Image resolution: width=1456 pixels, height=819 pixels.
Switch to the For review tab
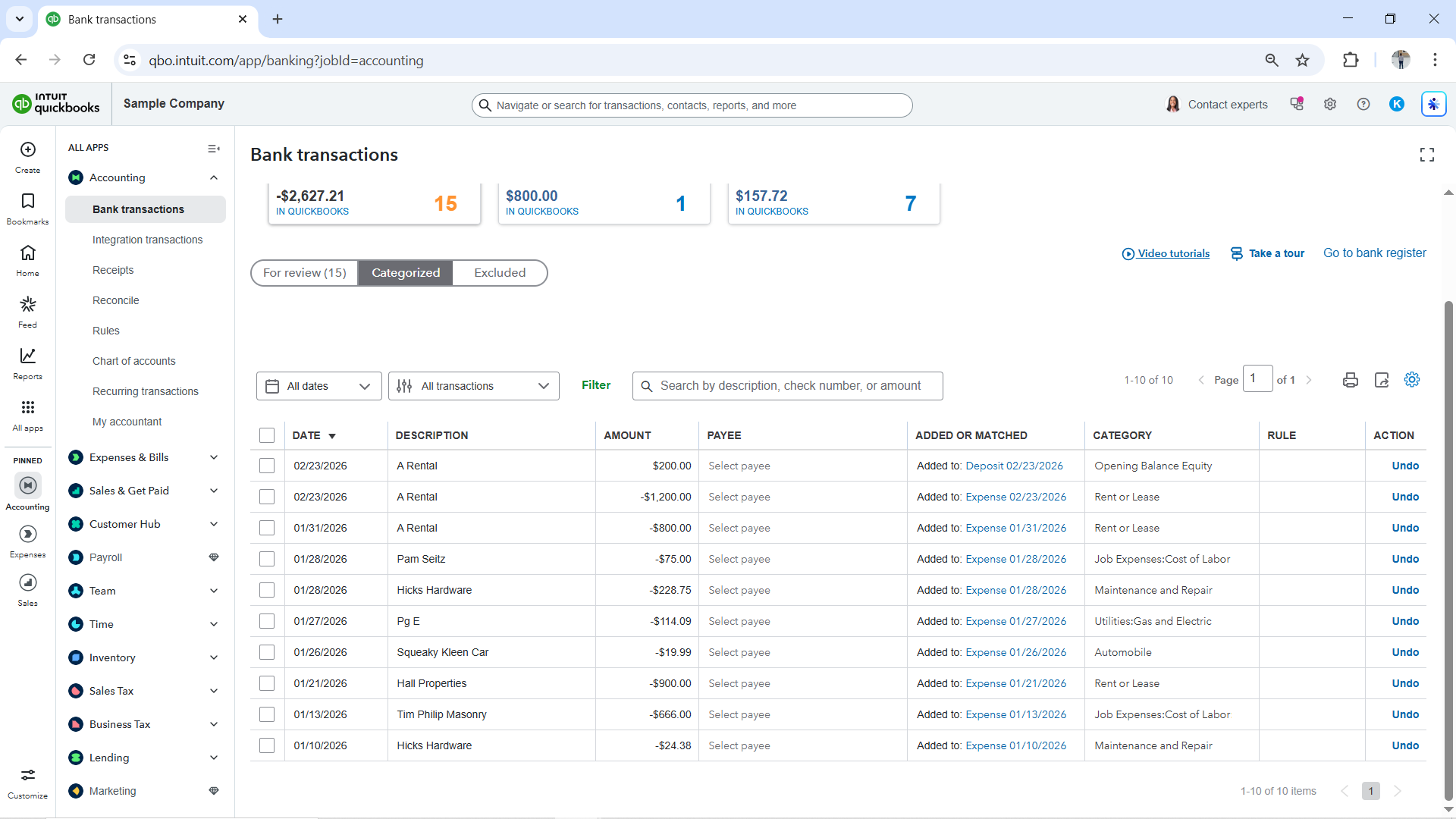click(304, 273)
